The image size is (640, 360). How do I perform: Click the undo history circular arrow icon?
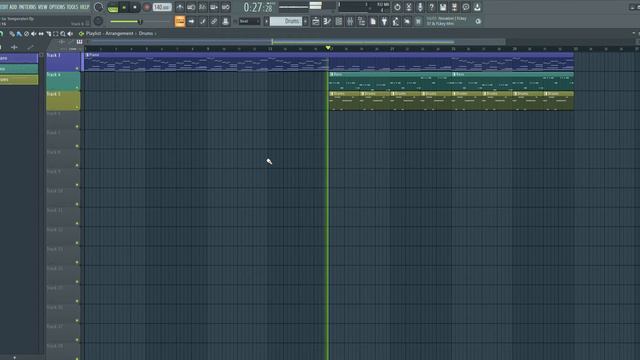397,7
